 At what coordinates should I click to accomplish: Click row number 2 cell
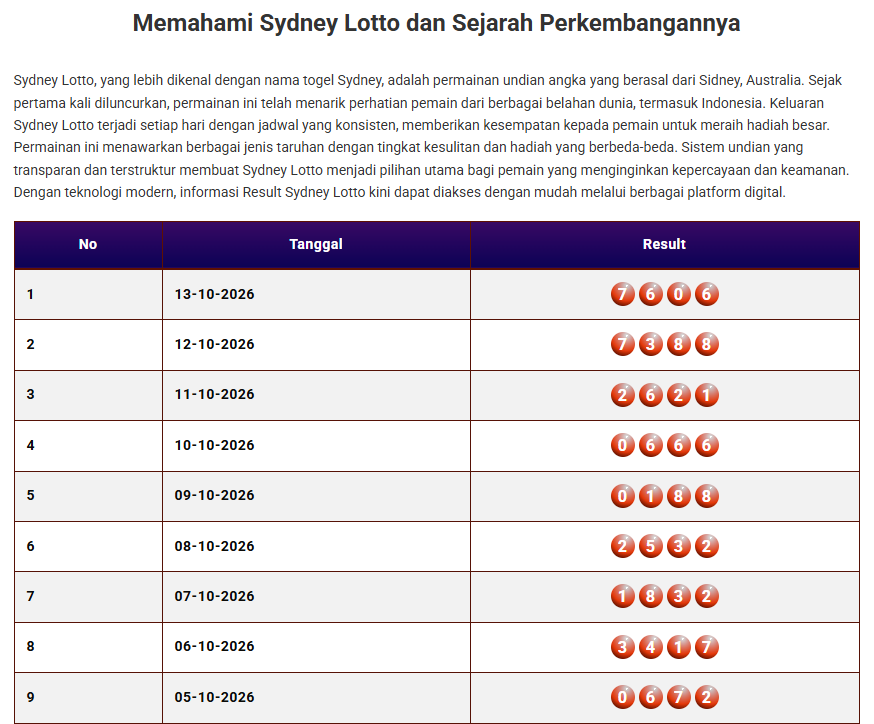tap(88, 344)
